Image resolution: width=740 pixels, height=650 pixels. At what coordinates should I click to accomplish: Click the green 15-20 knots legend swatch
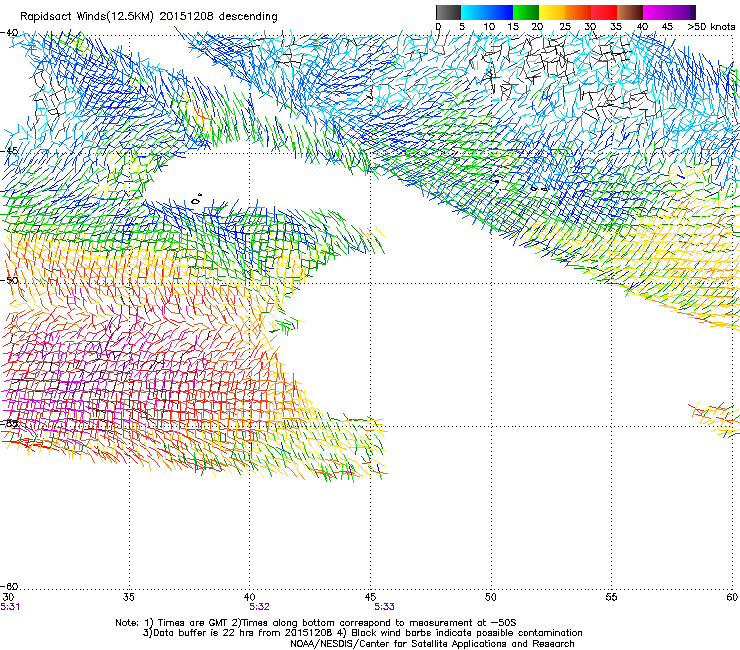(526, 12)
